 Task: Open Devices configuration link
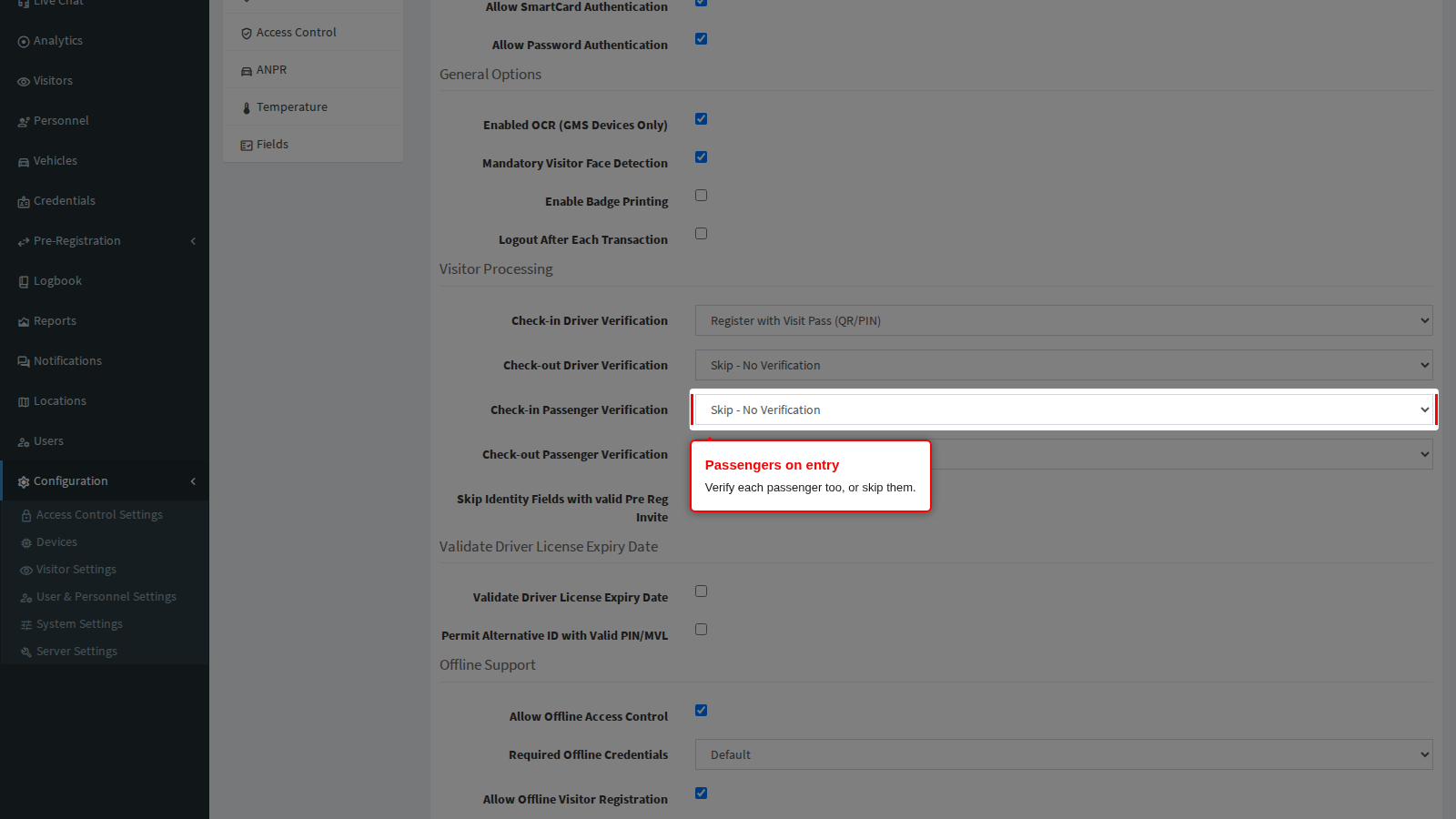(x=105, y=542)
